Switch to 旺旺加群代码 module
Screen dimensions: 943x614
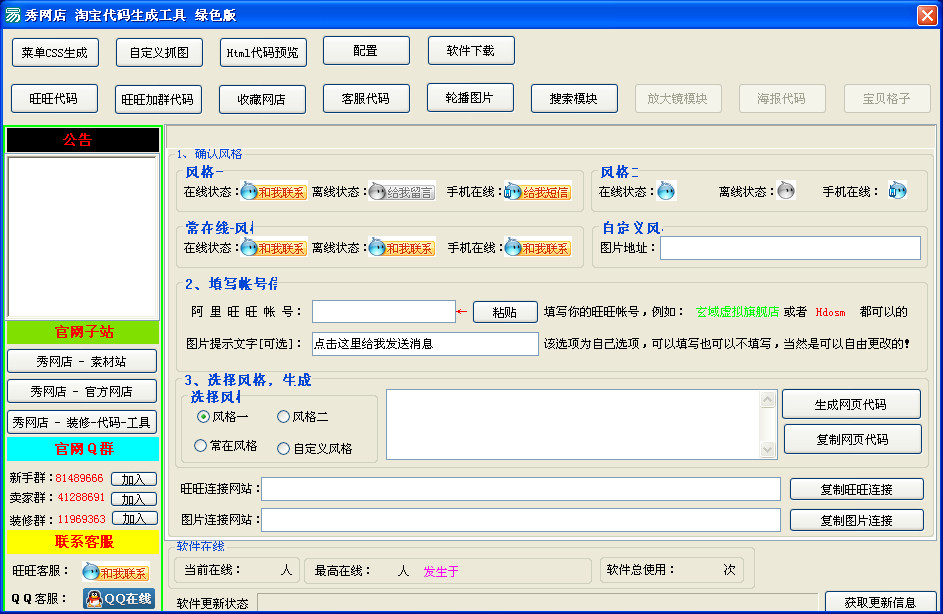click(x=158, y=100)
